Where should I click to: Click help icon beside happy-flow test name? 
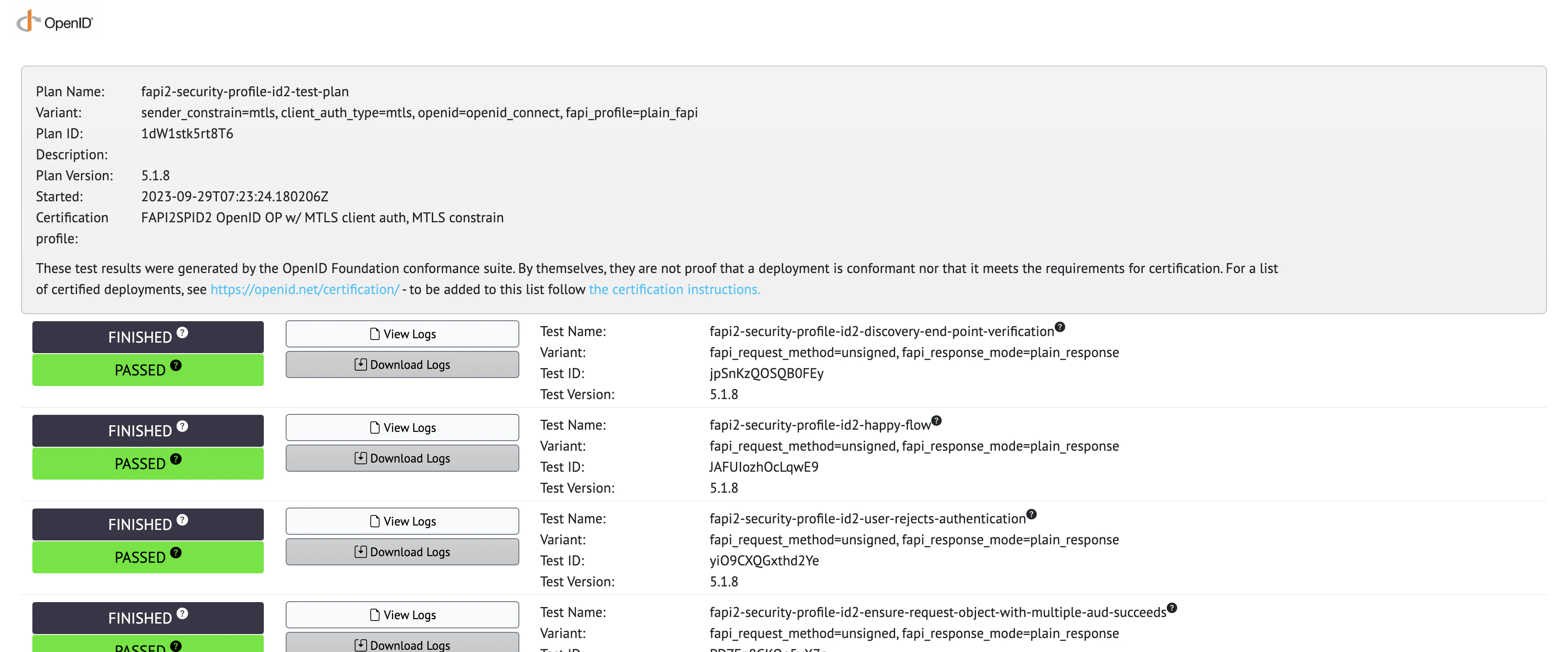(936, 421)
